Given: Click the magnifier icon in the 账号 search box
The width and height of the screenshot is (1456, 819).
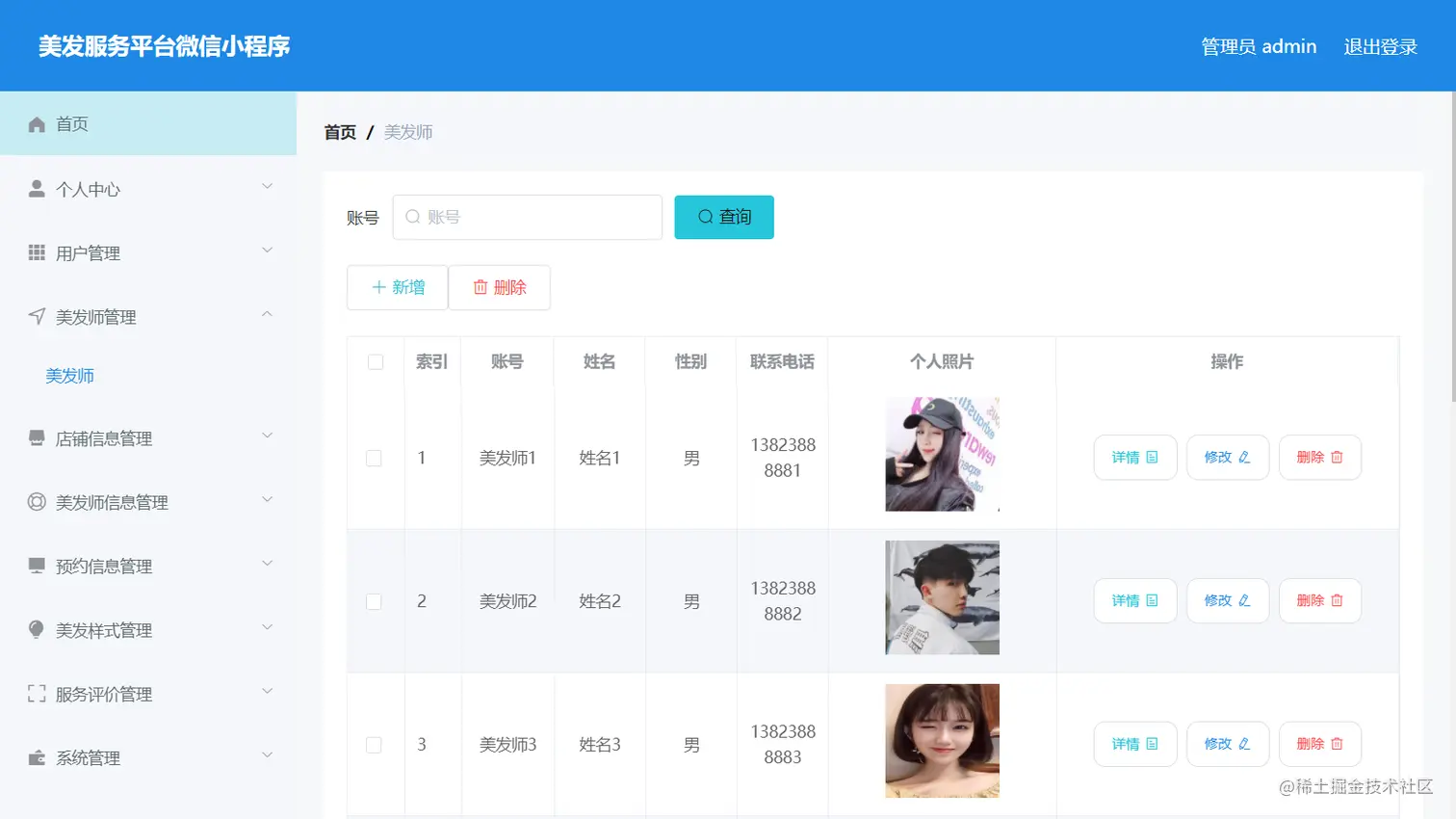Looking at the screenshot, I should (412, 217).
